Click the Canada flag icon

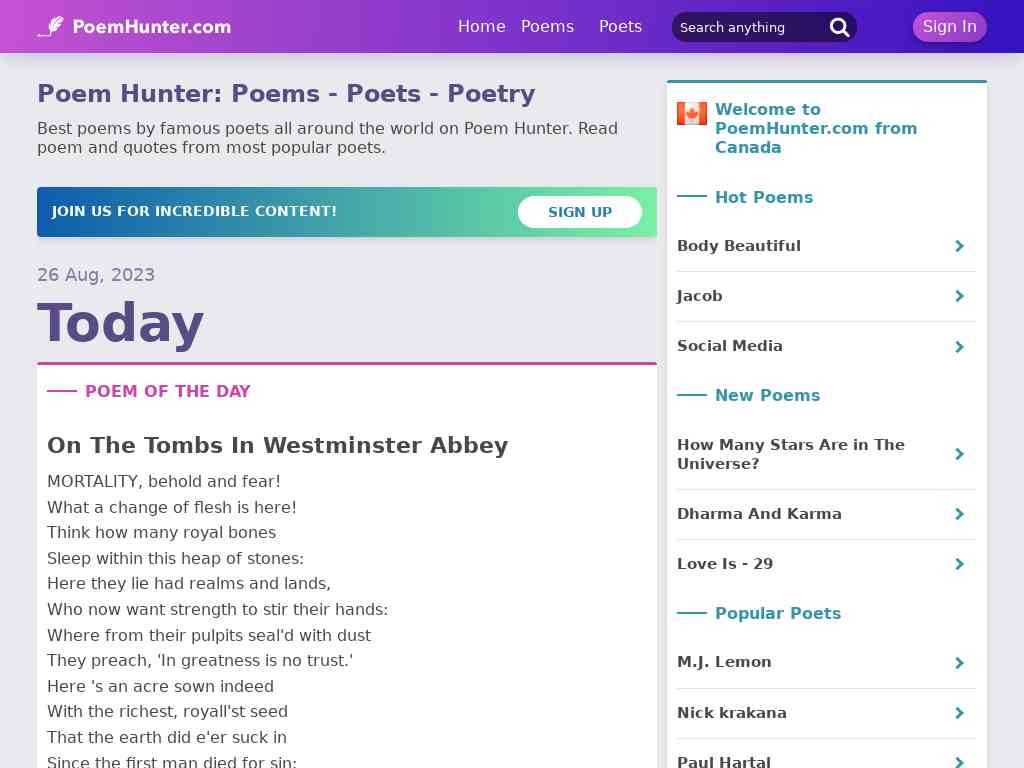click(692, 114)
